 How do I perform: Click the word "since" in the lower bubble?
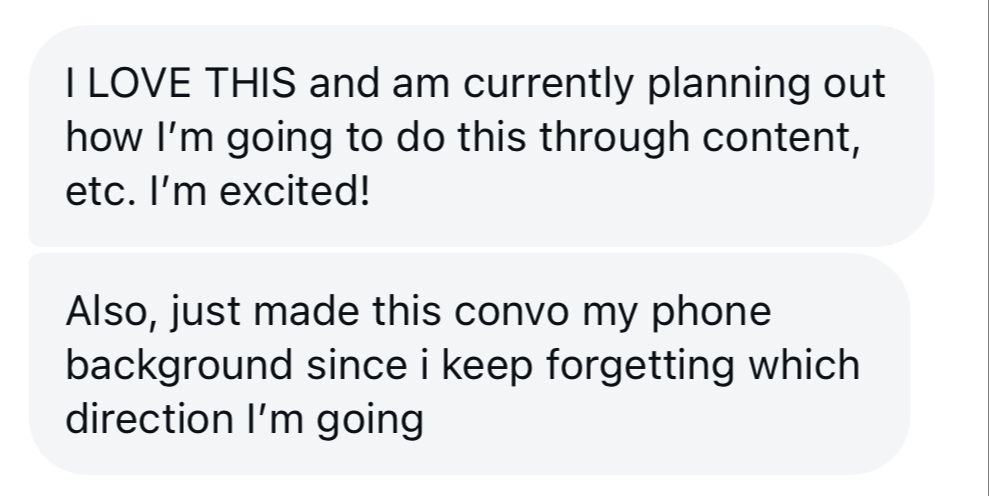click(356, 365)
